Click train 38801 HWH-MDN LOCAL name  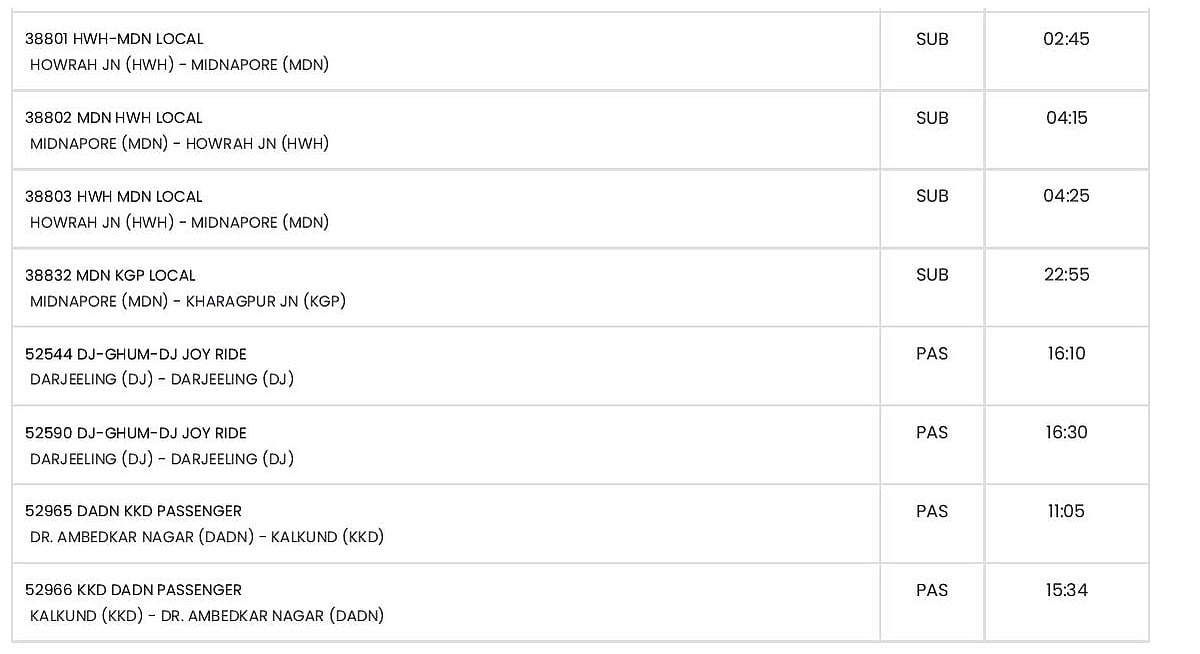click(x=114, y=39)
